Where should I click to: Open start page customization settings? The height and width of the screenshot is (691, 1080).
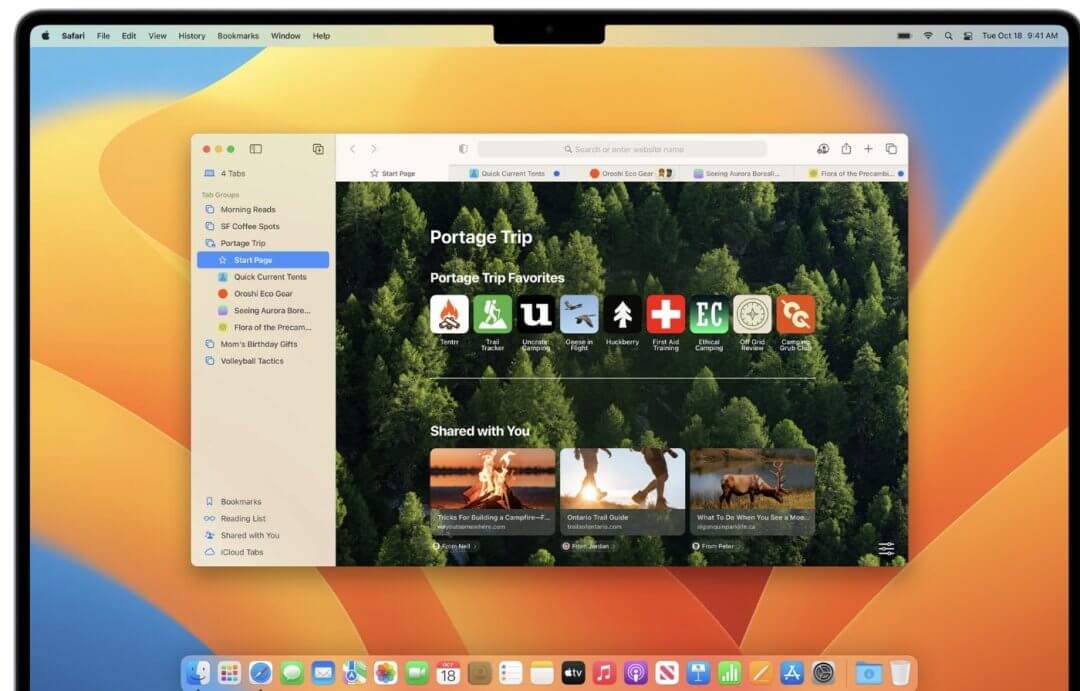click(x=886, y=549)
